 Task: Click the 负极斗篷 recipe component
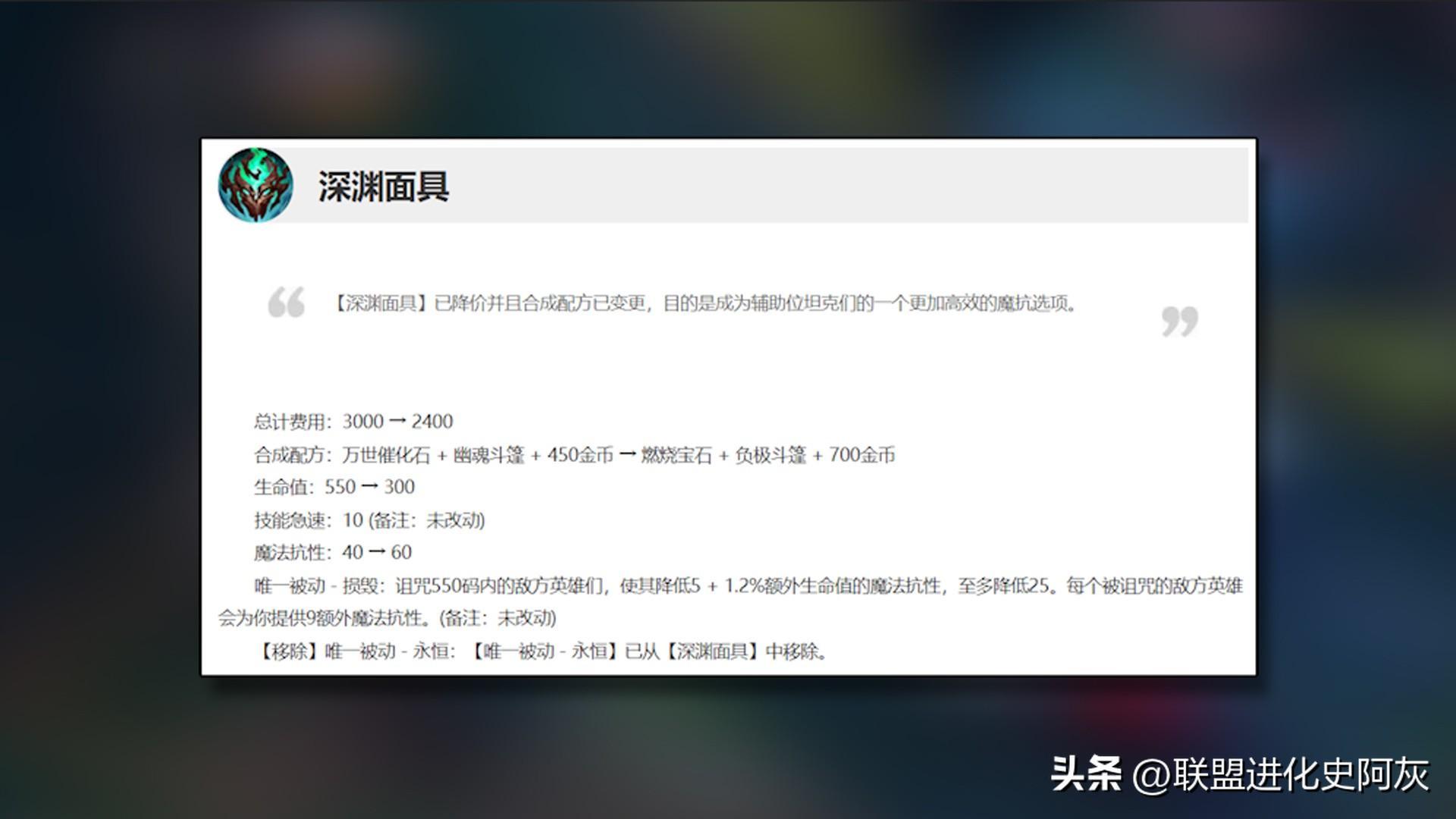(770, 455)
